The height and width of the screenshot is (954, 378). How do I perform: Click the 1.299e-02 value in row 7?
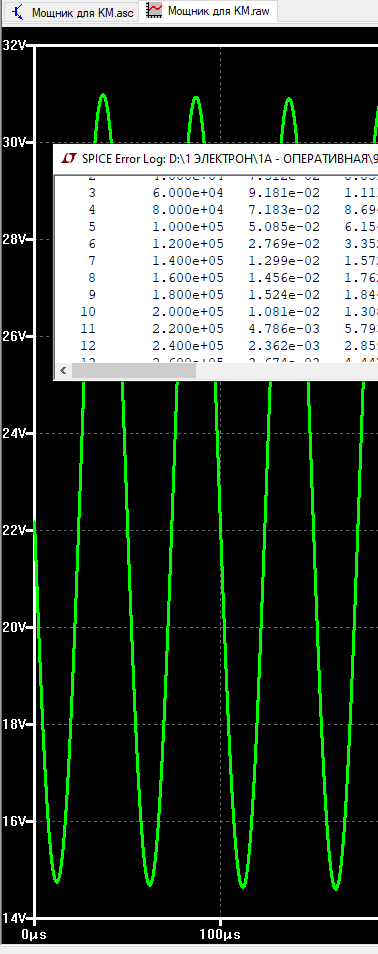(285, 261)
